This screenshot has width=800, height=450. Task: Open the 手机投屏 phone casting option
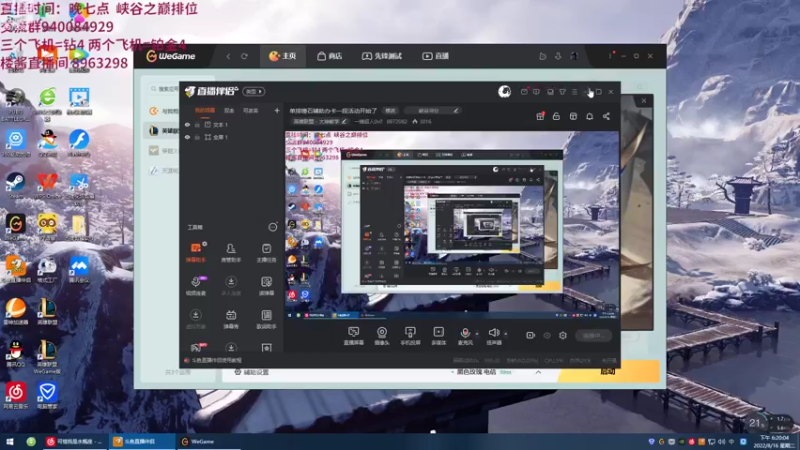click(410, 336)
